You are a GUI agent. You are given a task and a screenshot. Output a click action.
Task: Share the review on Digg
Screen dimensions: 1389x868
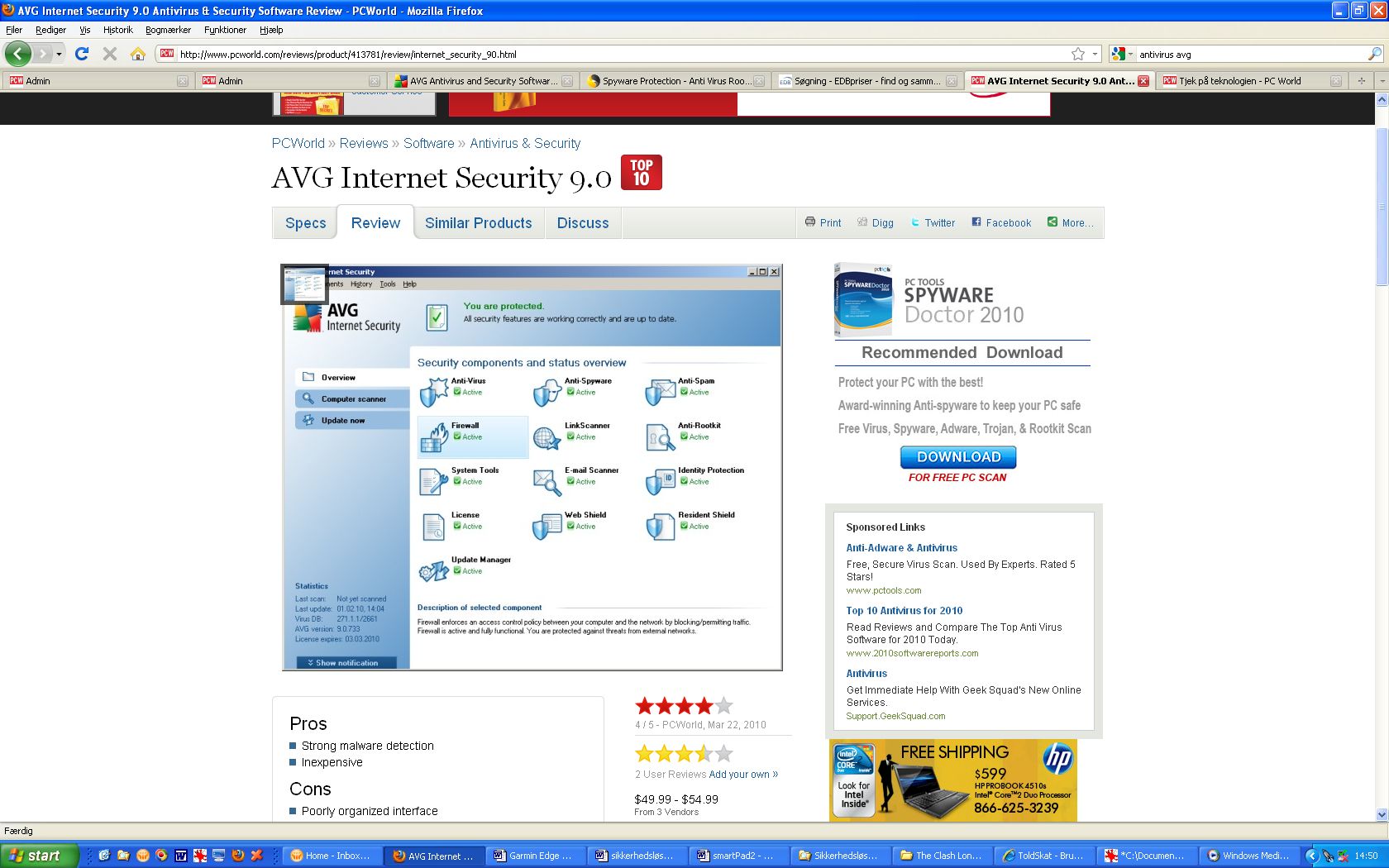pyautogui.click(x=876, y=222)
